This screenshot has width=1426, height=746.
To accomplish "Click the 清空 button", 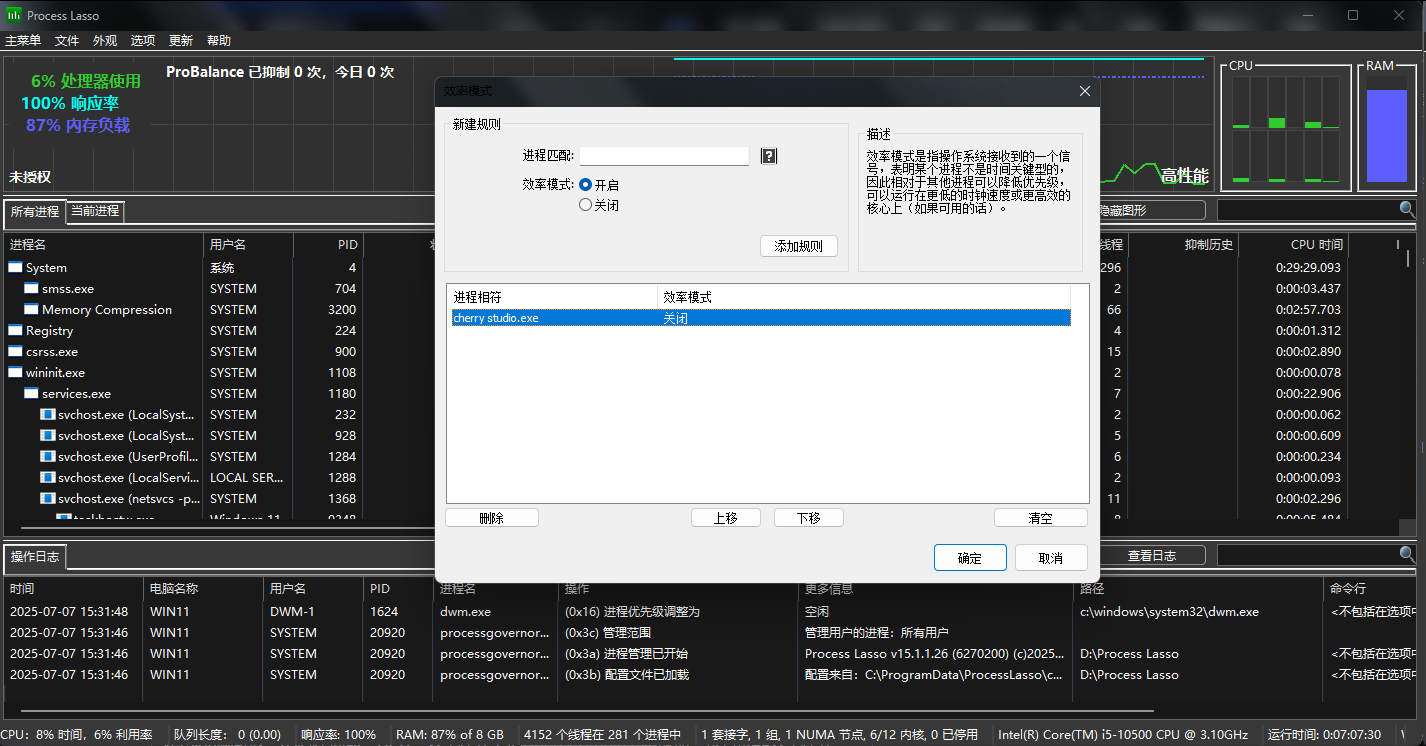I will tap(1041, 518).
